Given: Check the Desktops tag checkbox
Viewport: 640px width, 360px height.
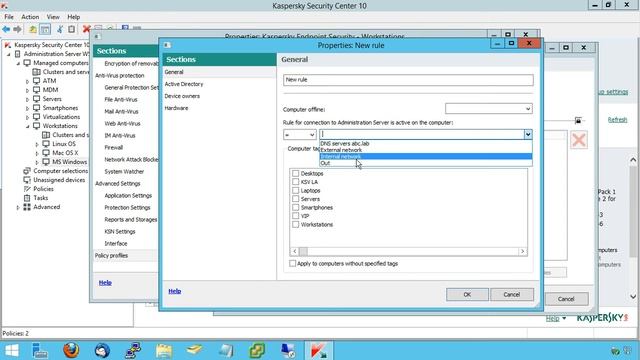Looking at the screenshot, I should 296,173.
